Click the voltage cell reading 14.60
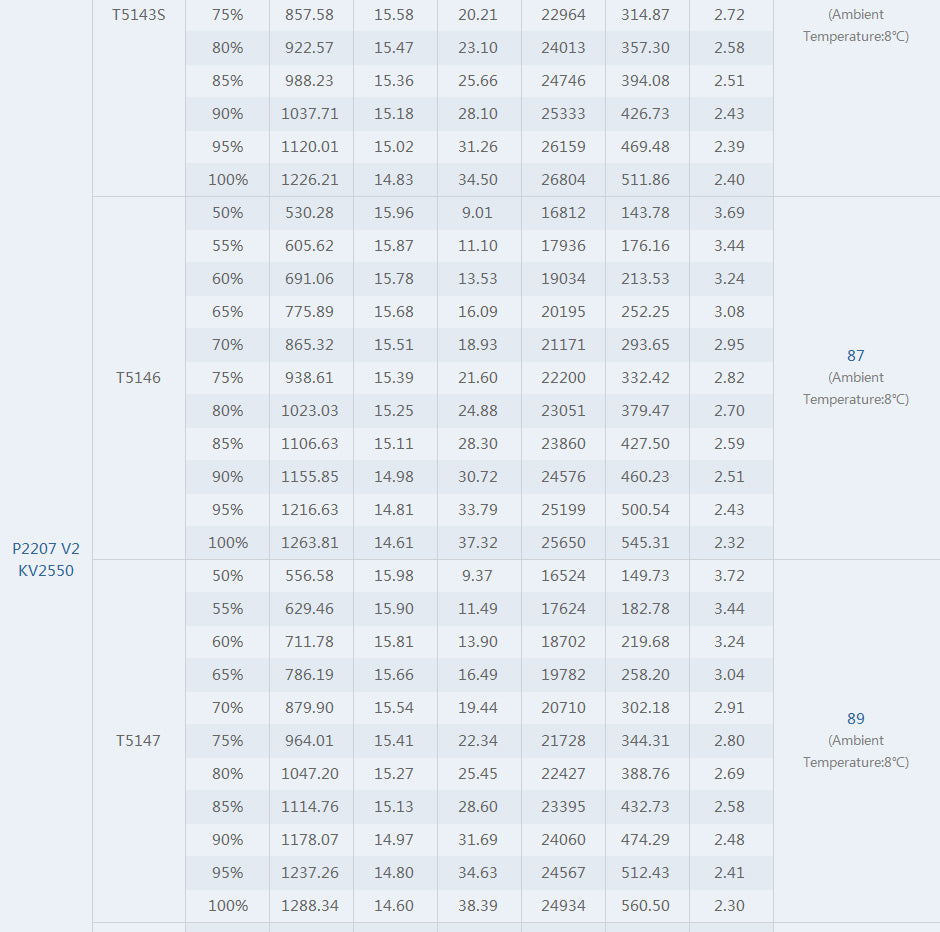 point(394,906)
